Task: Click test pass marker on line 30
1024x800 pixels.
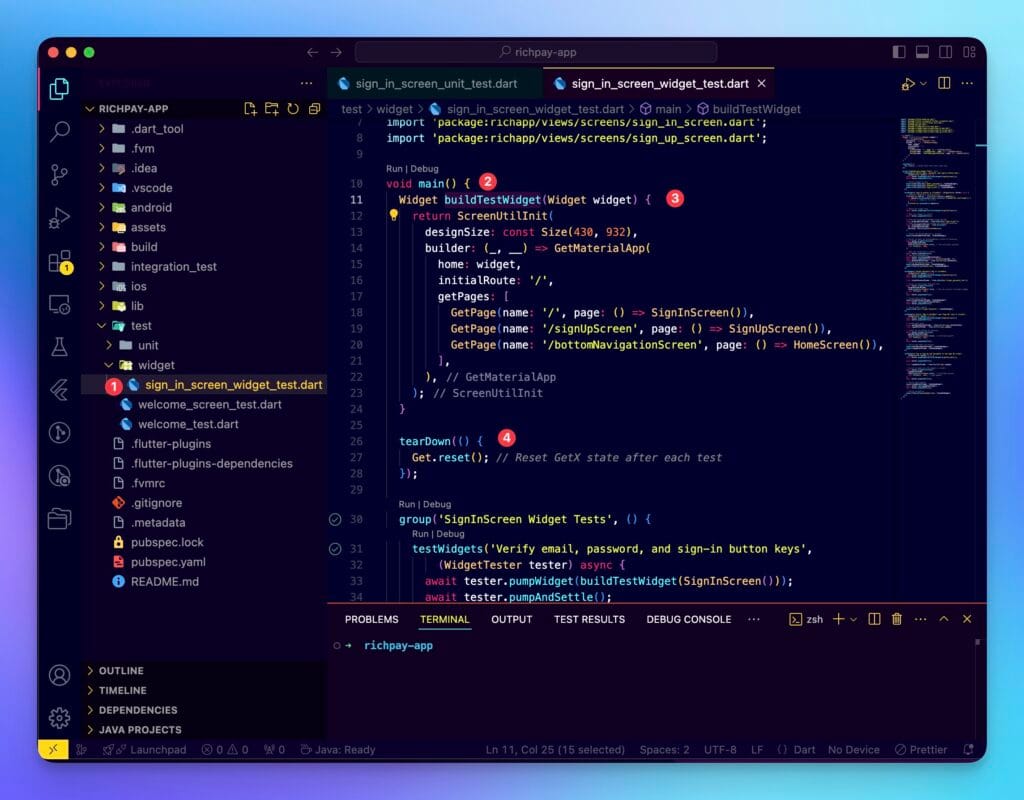Action: coord(335,519)
